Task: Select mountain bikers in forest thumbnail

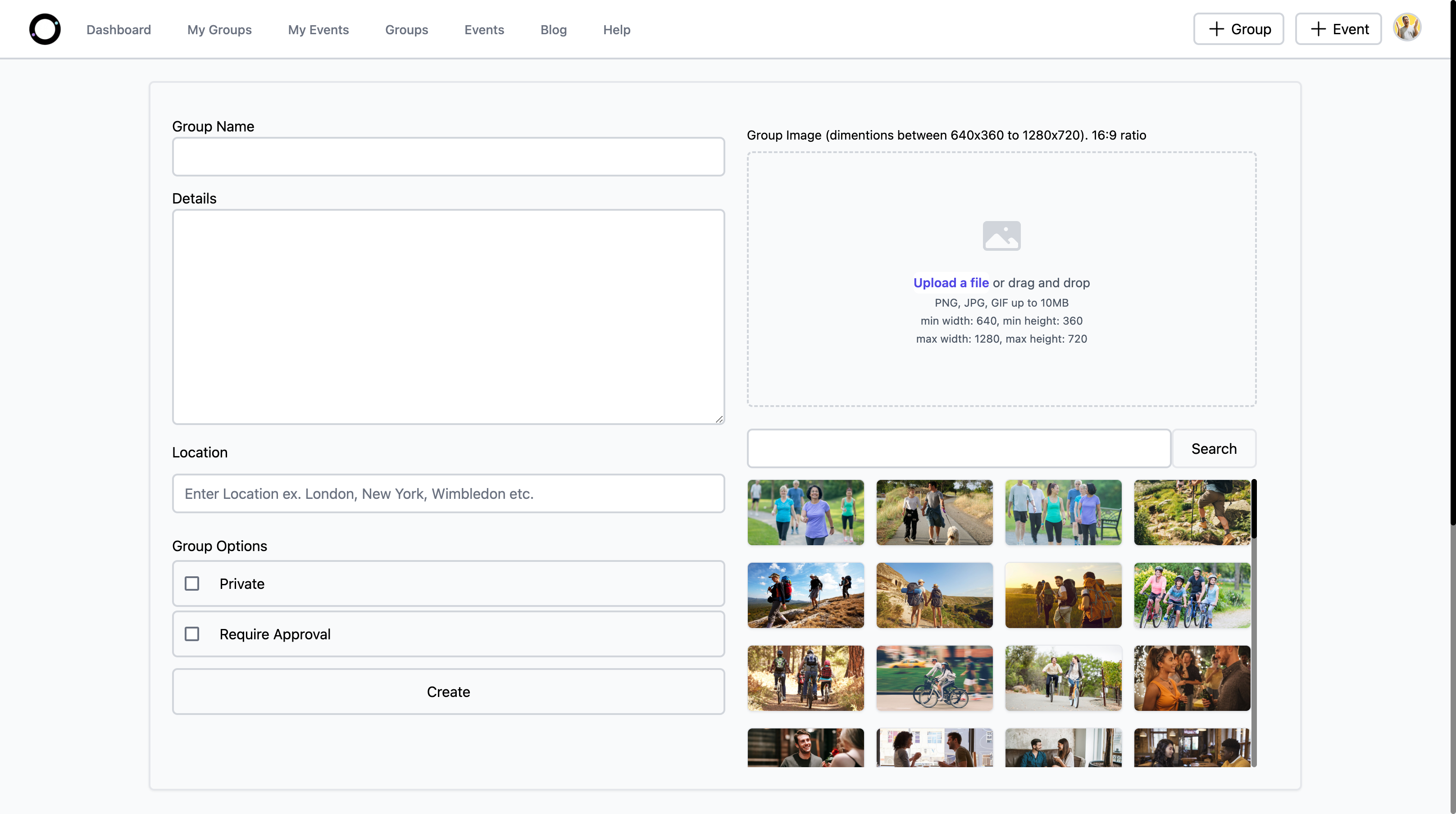Action: click(x=805, y=678)
